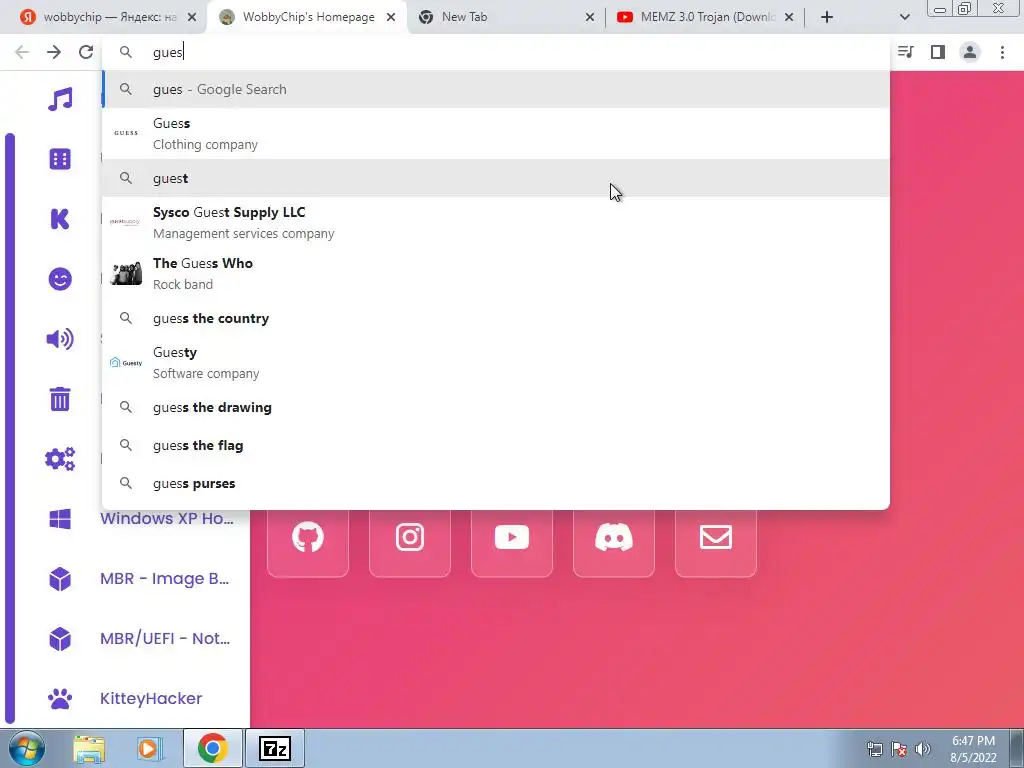The width and height of the screenshot is (1024, 768).
Task: Open the MBR - Image B... sidebar link
Action: coord(165,579)
